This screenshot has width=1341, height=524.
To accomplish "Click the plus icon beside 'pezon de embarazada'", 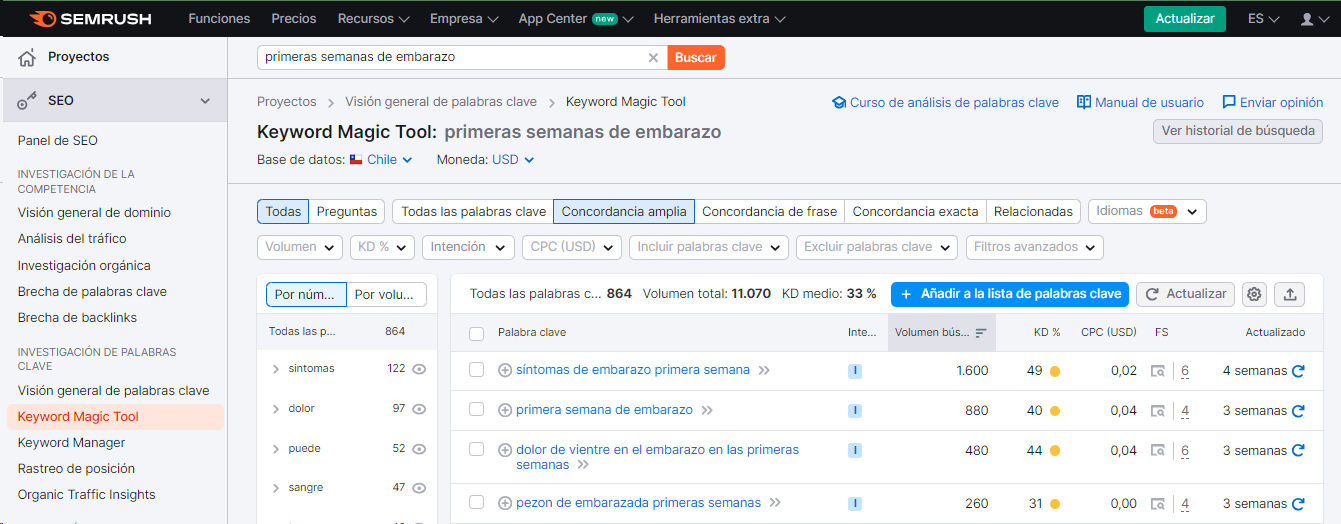I will (505, 503).
